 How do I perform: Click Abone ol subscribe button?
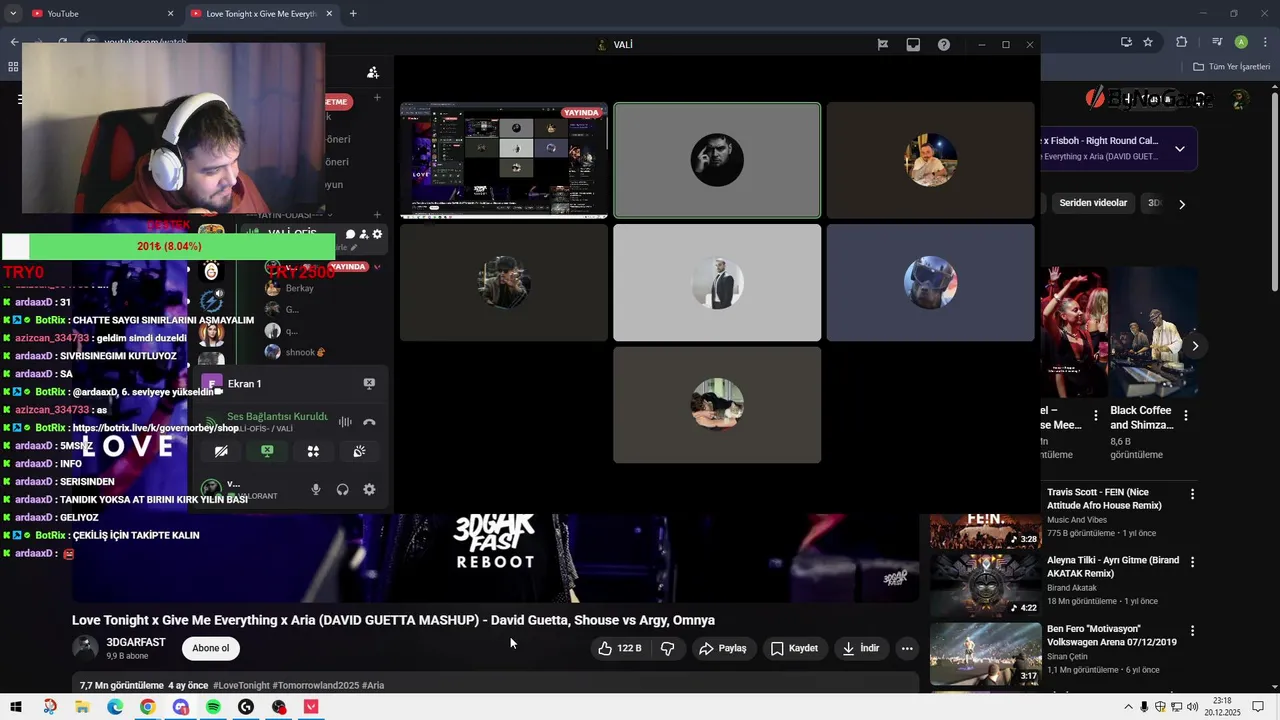click(x=211, y=648)
